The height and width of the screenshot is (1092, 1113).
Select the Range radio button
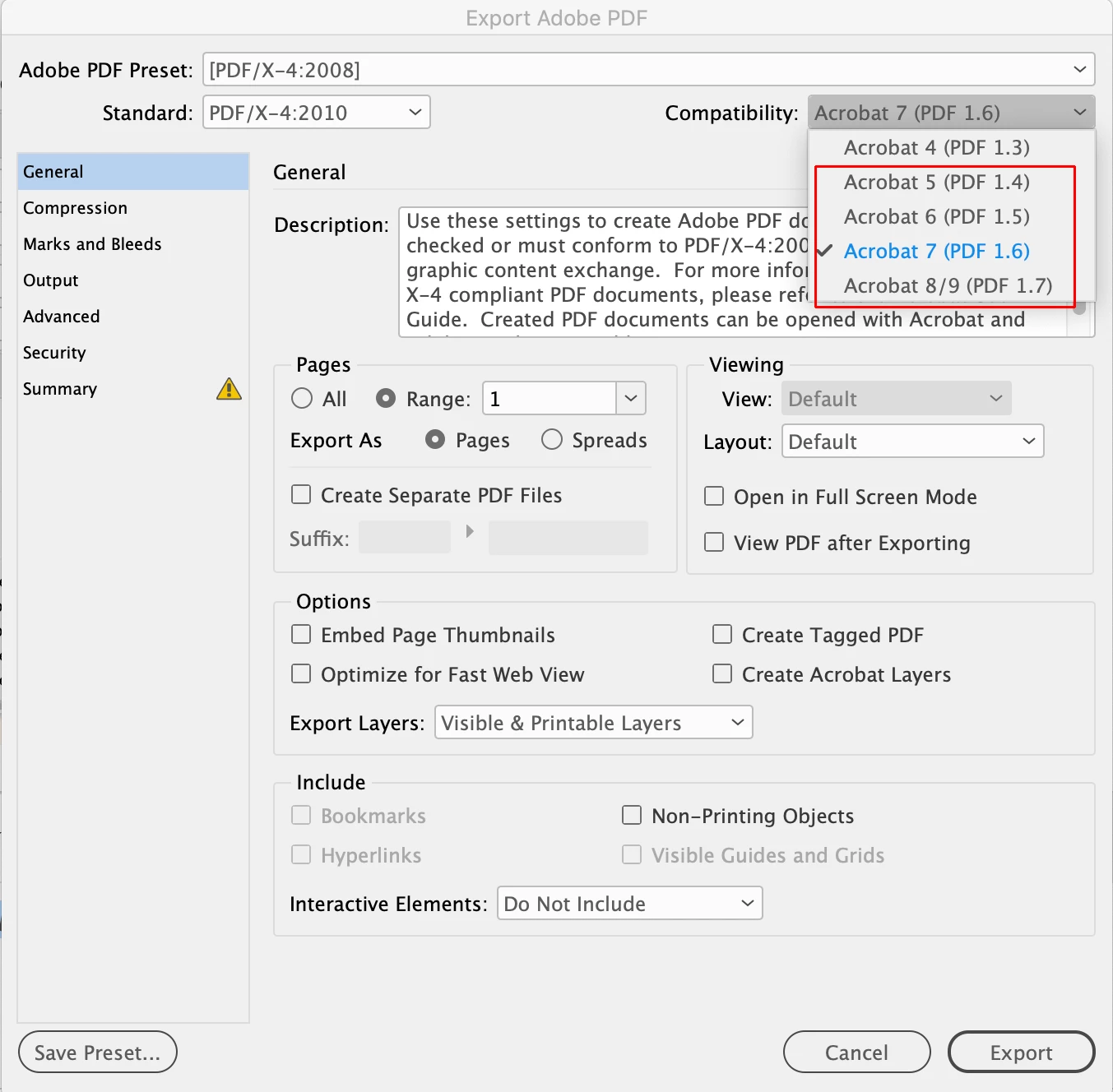tap(386, 399)
